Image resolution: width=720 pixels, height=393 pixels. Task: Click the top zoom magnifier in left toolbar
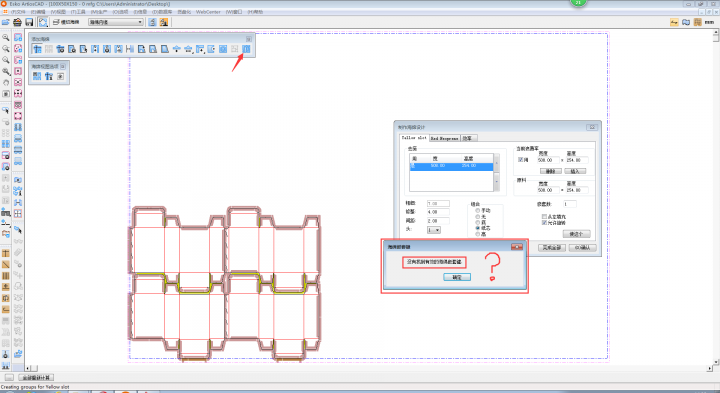[x=6, y=37]
